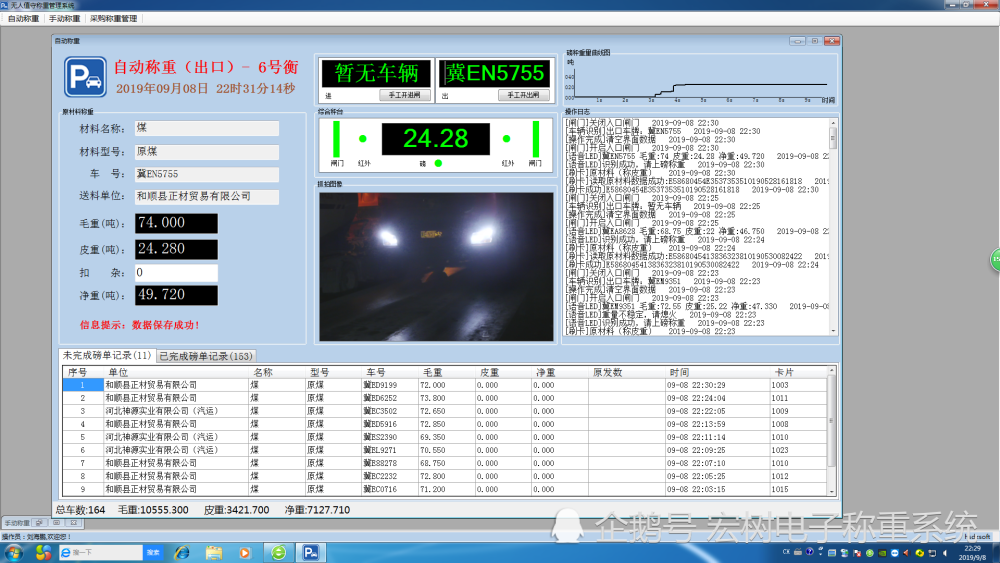
Task: Click the 手工开出闸 exit gate button
Action: tap(524, 95)
